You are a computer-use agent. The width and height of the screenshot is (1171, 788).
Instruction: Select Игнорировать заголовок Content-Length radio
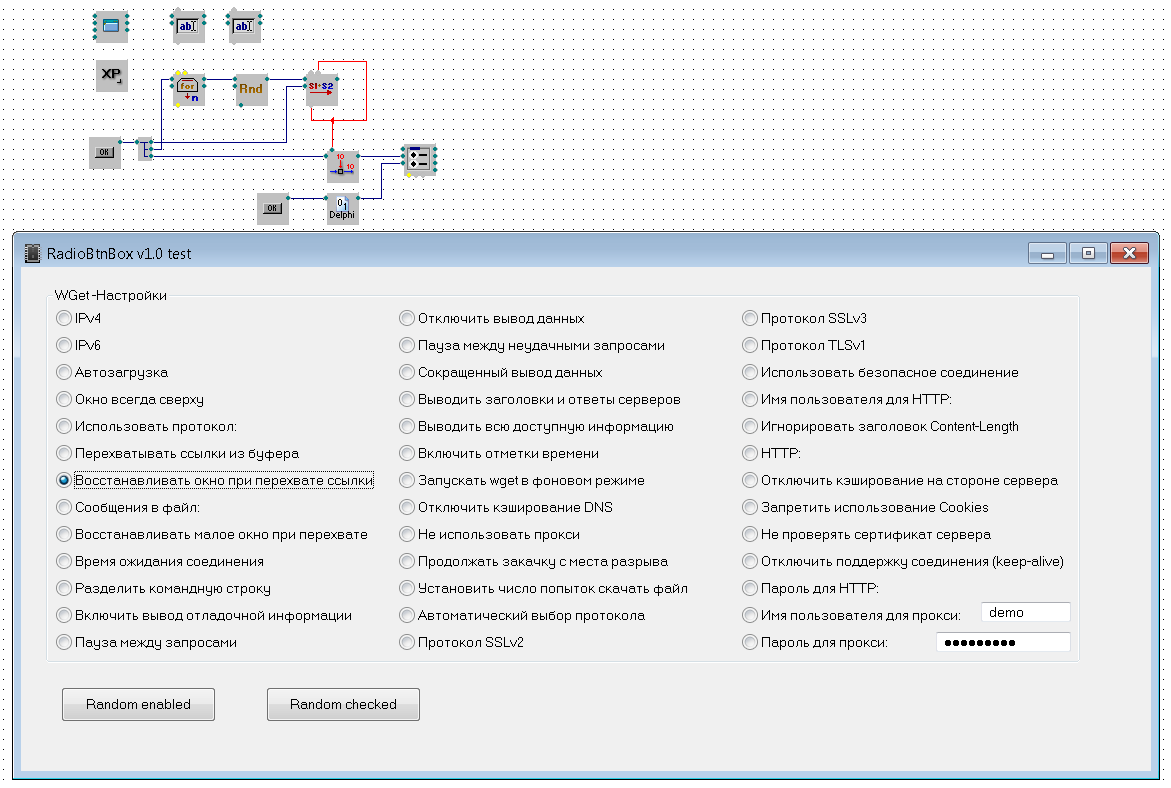click(x=880, y=426)
